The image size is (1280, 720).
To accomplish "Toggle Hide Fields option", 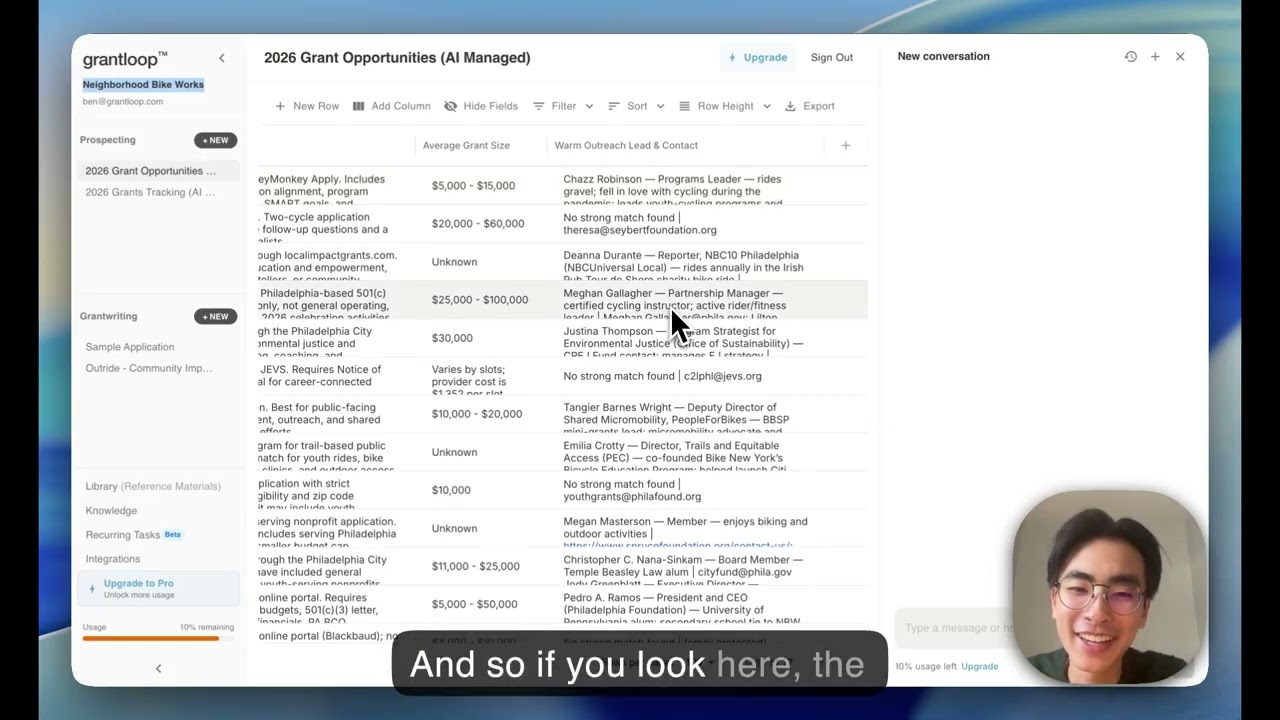I will 481,106.
